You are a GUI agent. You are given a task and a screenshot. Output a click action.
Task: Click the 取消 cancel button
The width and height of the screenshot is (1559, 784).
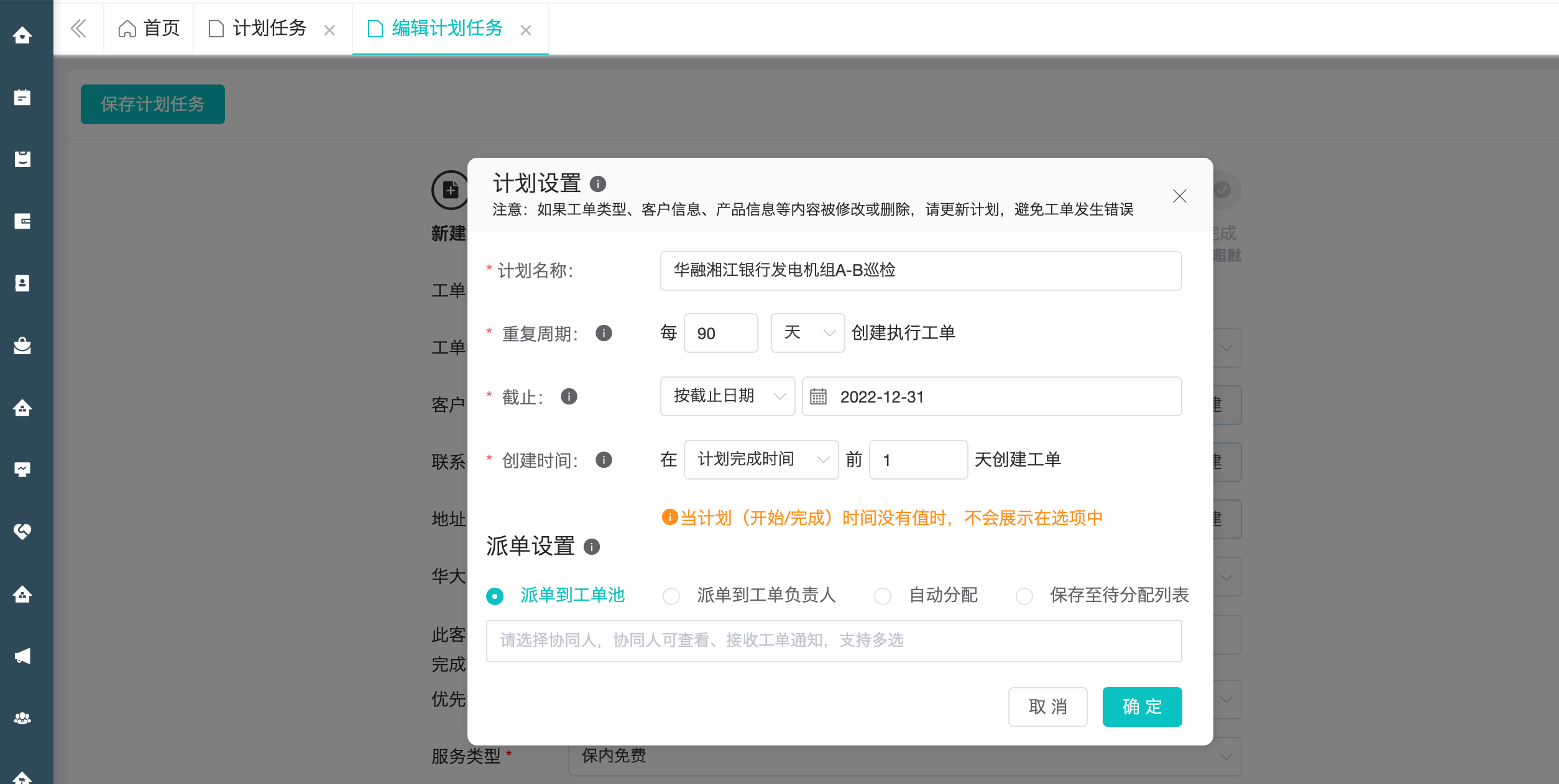(1047, 707)
